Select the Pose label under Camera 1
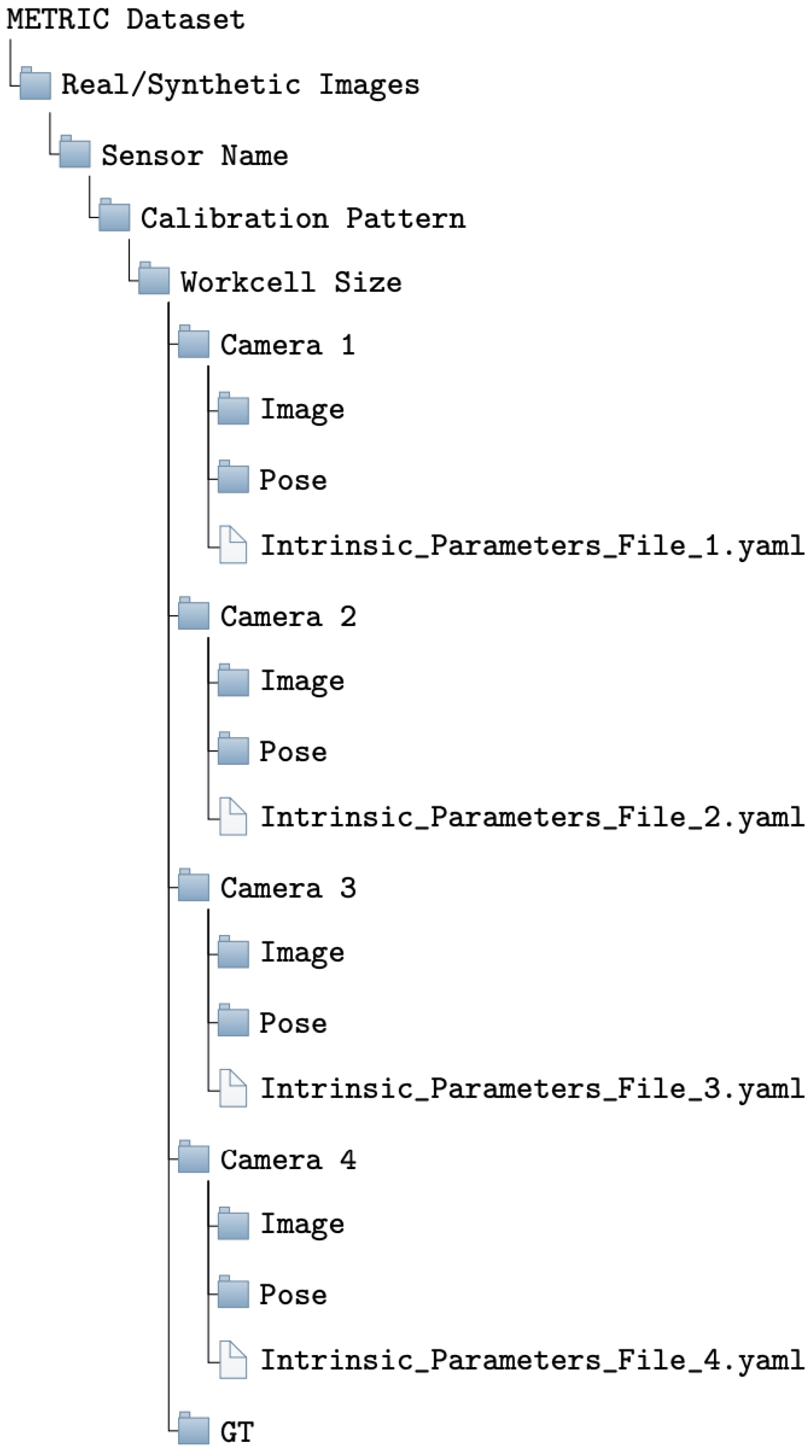This screenshot has height=1456, width=812. (293, 481)
